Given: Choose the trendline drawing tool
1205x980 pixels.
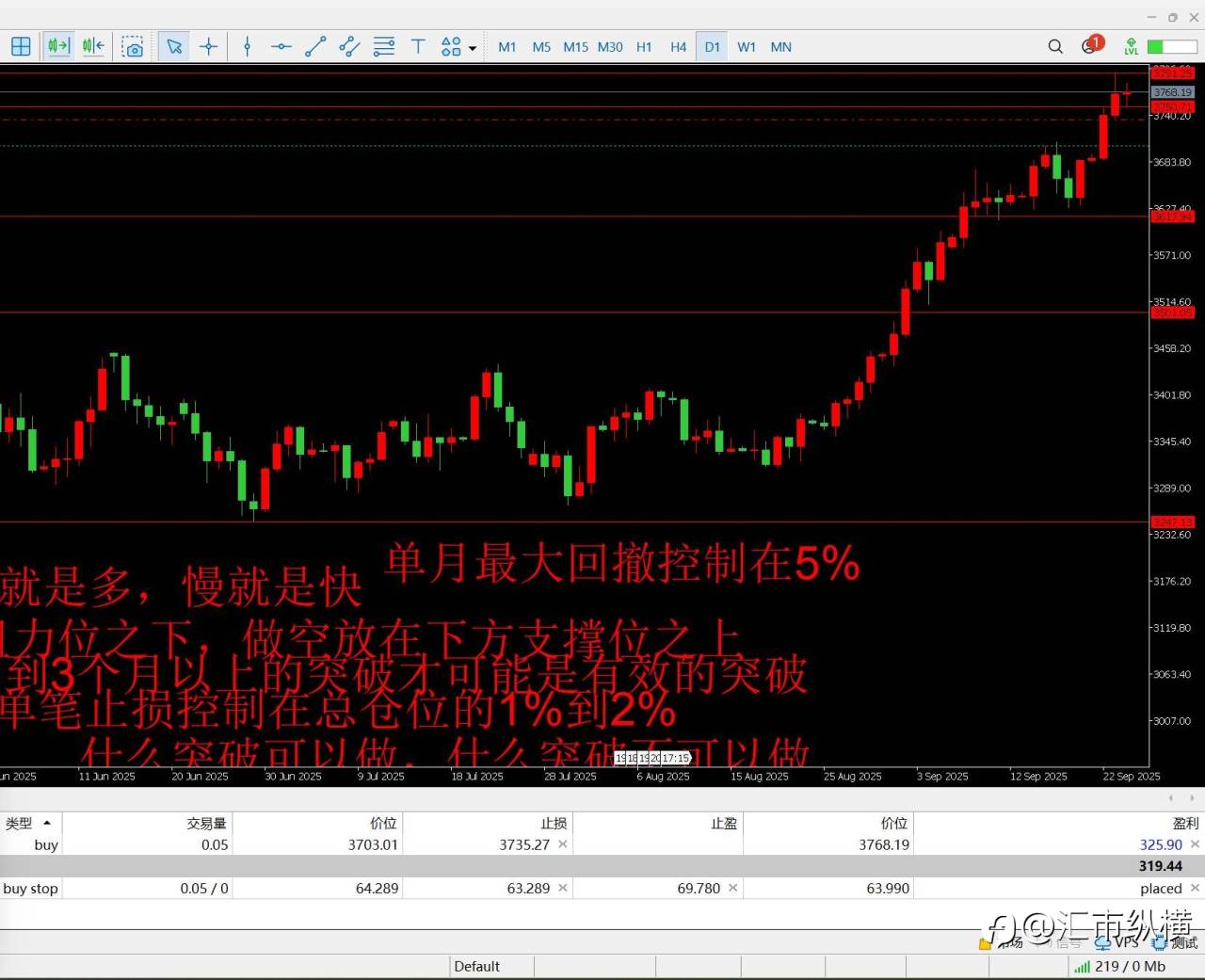Looking at the screenshot, I should point(315,46).
